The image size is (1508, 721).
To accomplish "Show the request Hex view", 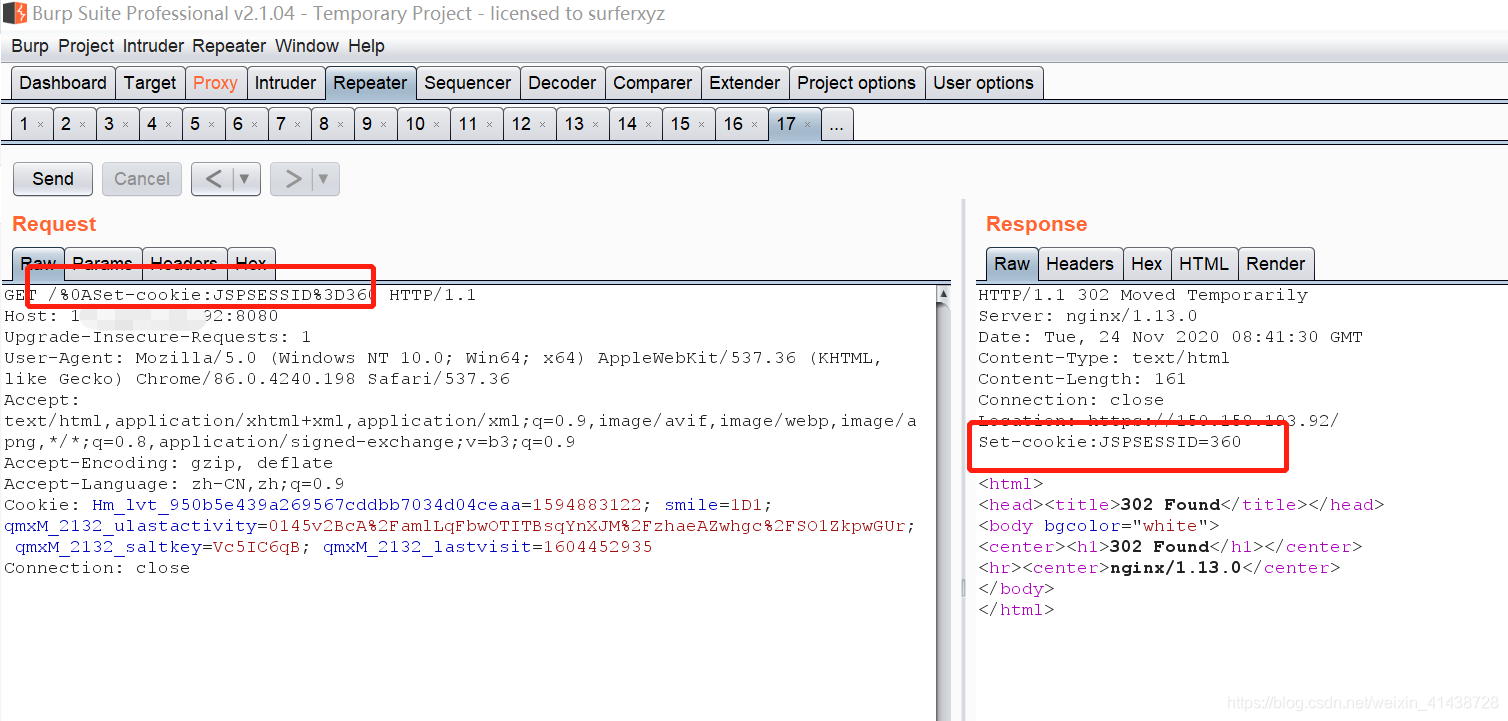I will click(251, 264).
